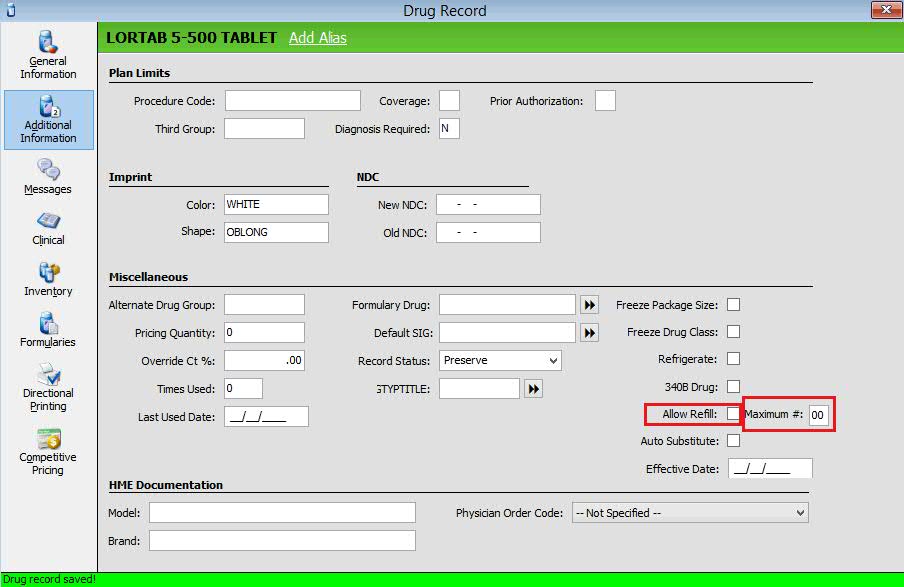
Task: Click the HME Brand field
Action: coord(282,540)
